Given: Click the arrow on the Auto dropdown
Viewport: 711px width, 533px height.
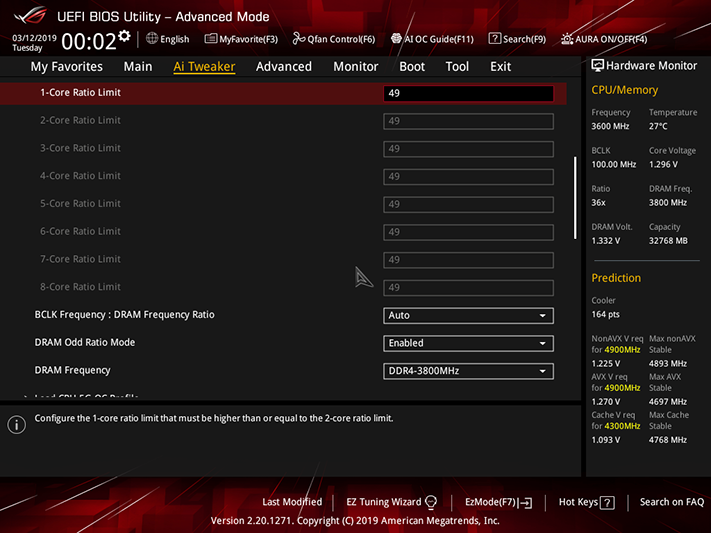Looking at the screenshot, I should 542,316.
